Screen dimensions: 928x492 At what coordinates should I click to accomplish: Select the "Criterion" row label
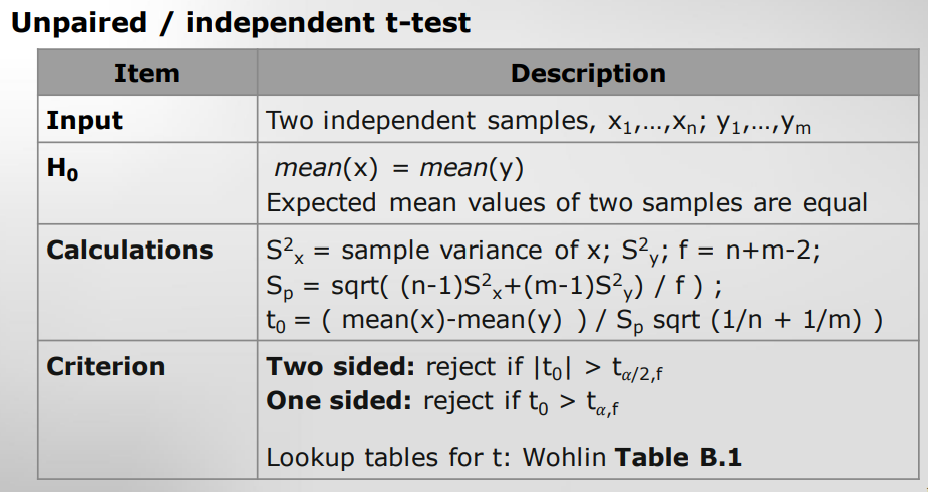click(106, 366)
